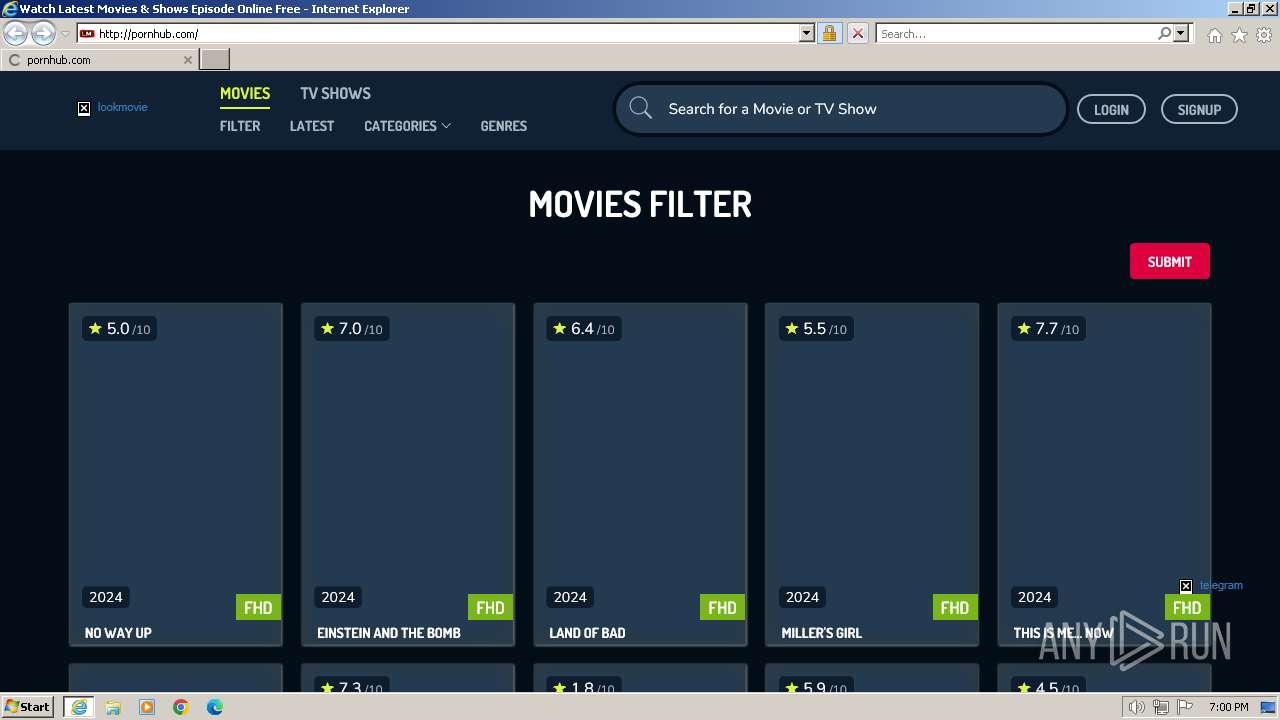Click the network tray icon
Screen dimensions: 1280x720
(x=1161, y=707)
